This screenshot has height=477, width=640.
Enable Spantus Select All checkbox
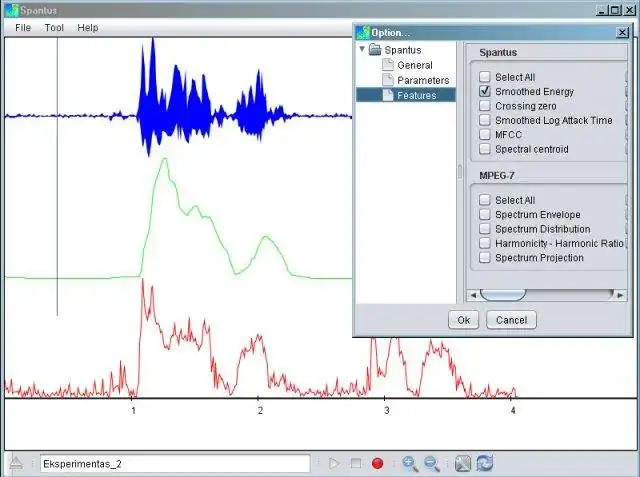pos(484,77)
